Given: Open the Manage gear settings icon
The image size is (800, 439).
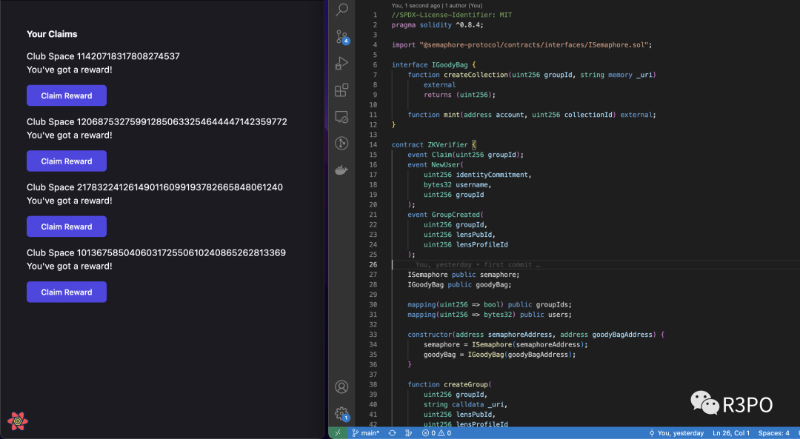Looking at the screenshot, I should click(x=342, y=413).
